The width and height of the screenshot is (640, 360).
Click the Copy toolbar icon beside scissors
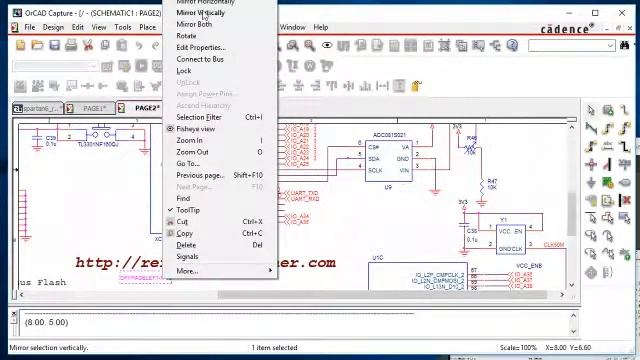(x=105, y=45)
